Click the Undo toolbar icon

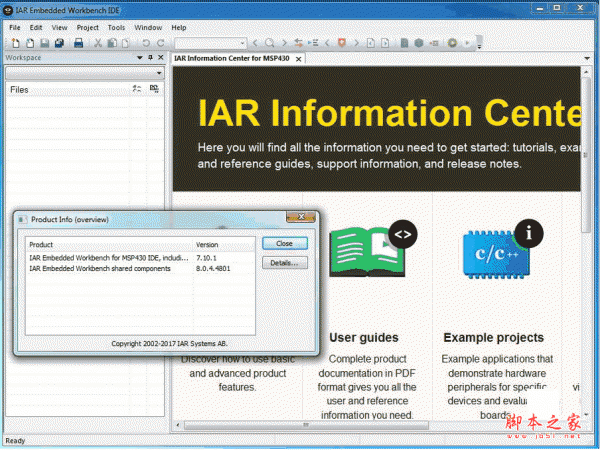(x=146, y=43)
